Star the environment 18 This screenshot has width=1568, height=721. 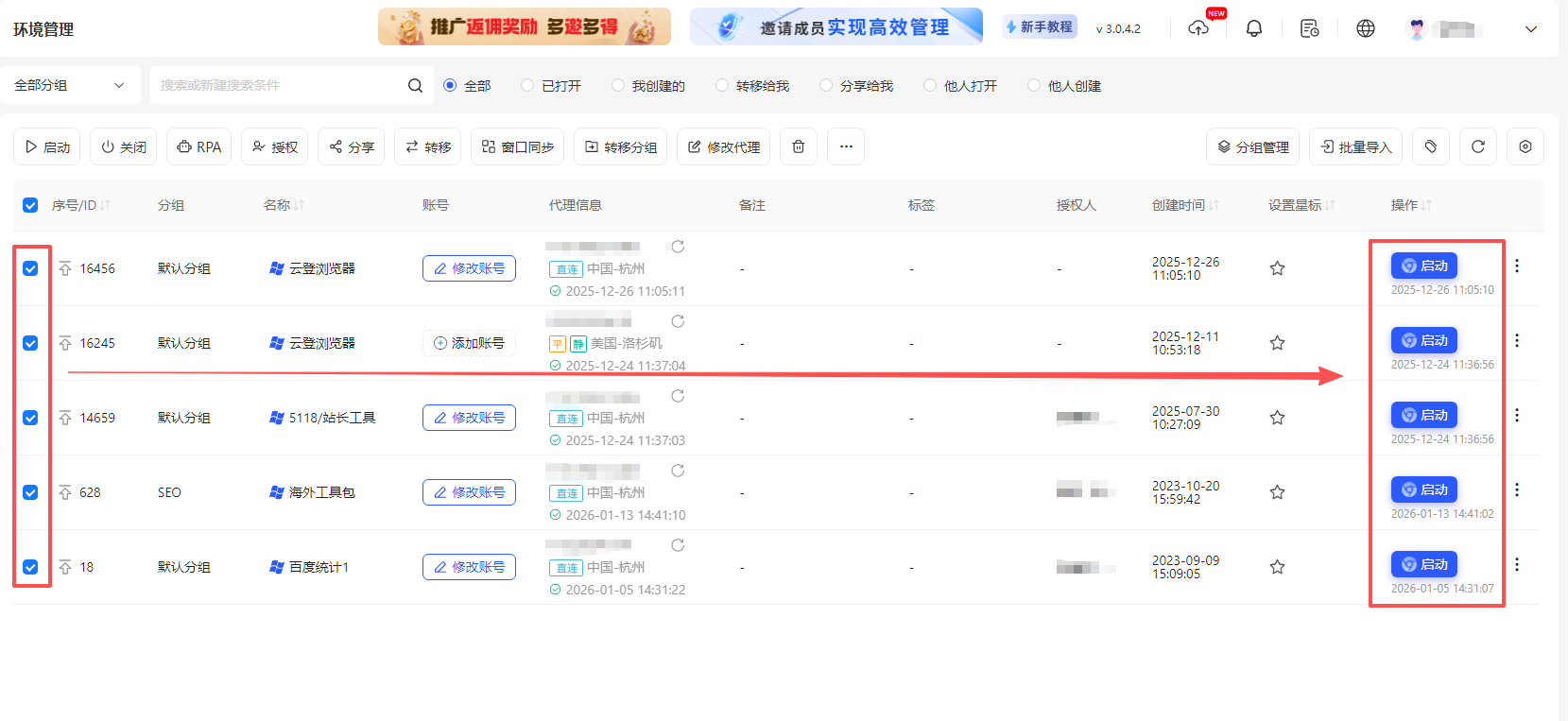pyautogui.click(x=1277, y=567)
